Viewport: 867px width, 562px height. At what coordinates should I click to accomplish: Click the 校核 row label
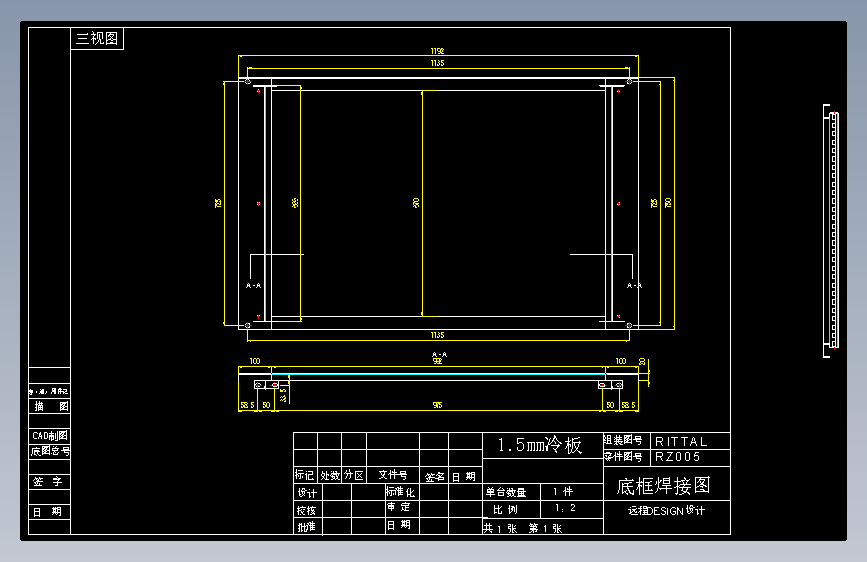click(x=306, y=510)
